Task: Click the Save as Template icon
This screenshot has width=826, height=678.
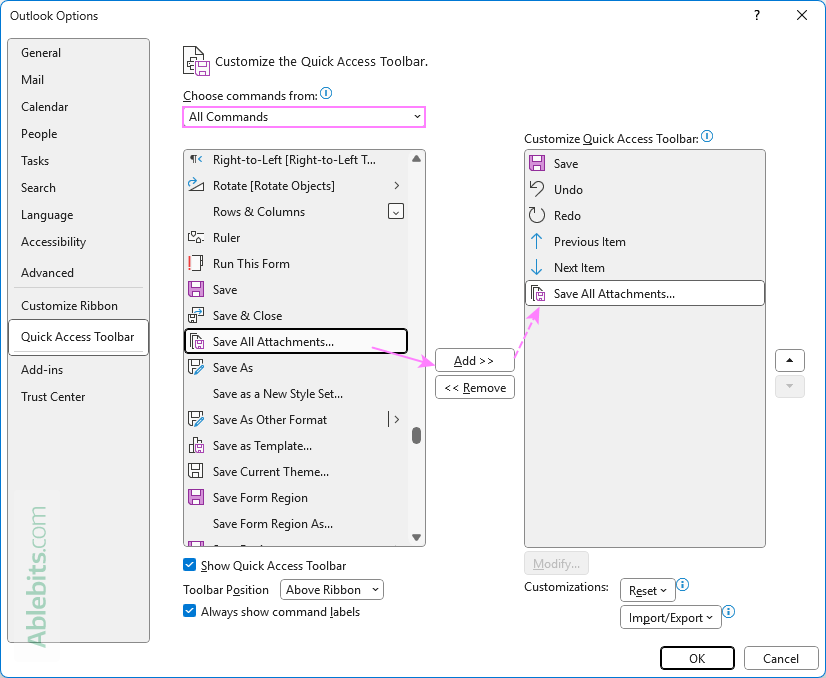Action: coord(196,445)
